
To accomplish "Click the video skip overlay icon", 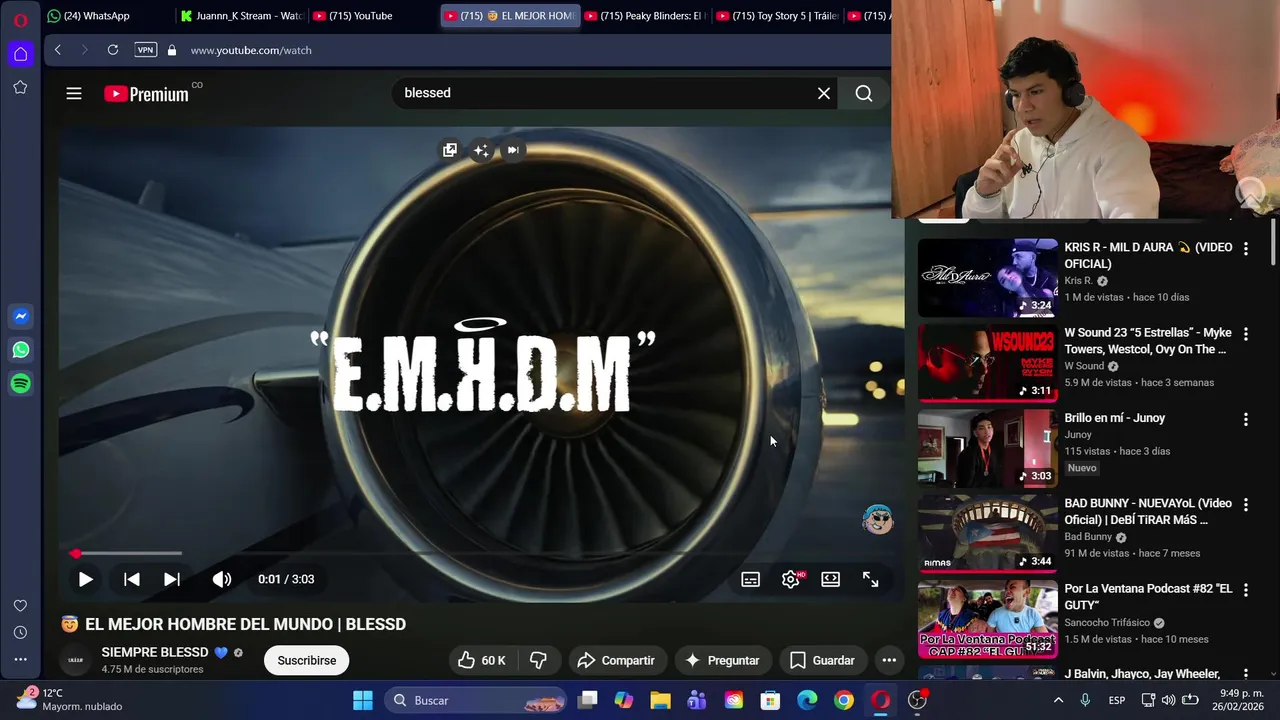I will point(513,150).
